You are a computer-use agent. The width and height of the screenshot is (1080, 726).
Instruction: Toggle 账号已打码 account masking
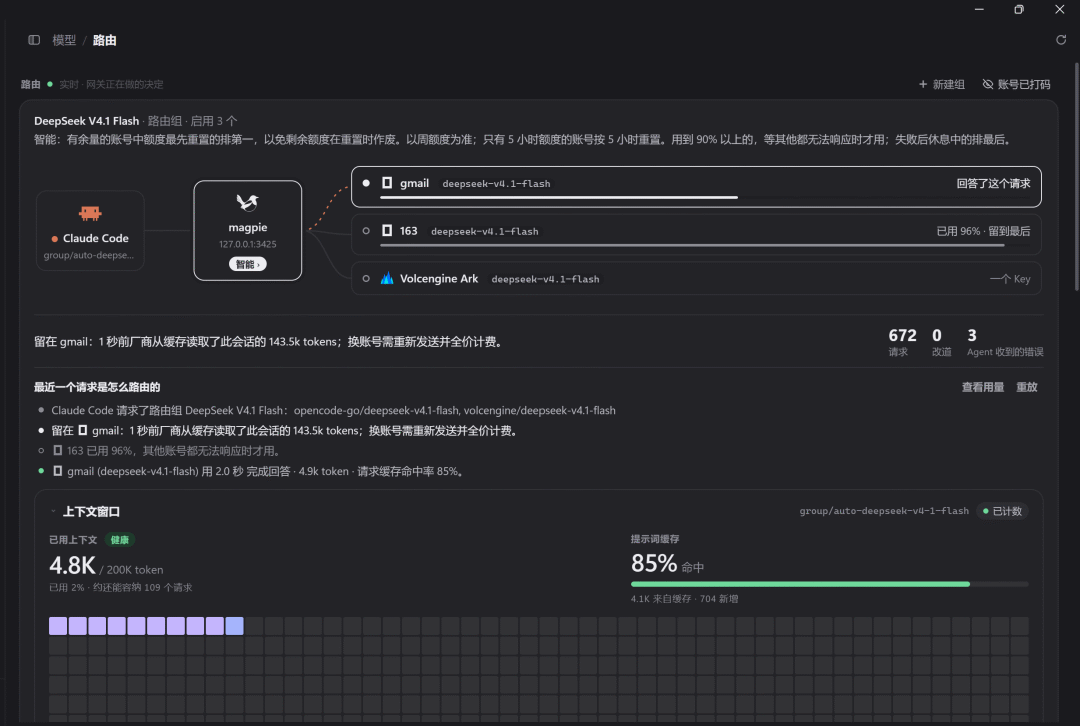1016,84
